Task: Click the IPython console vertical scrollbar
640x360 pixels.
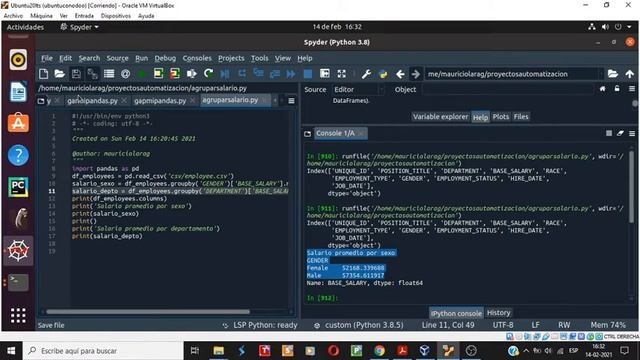Action: tap(631, 187)
